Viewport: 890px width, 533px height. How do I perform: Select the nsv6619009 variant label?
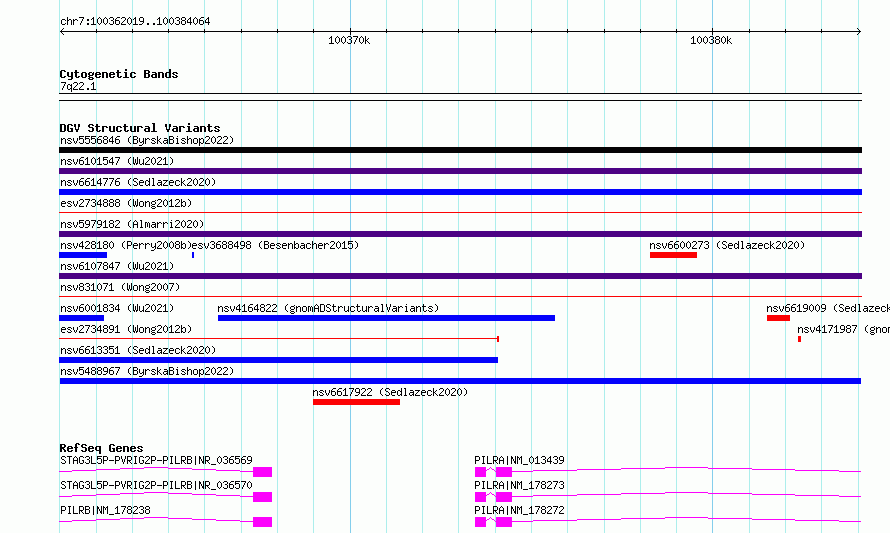(828, 308)
